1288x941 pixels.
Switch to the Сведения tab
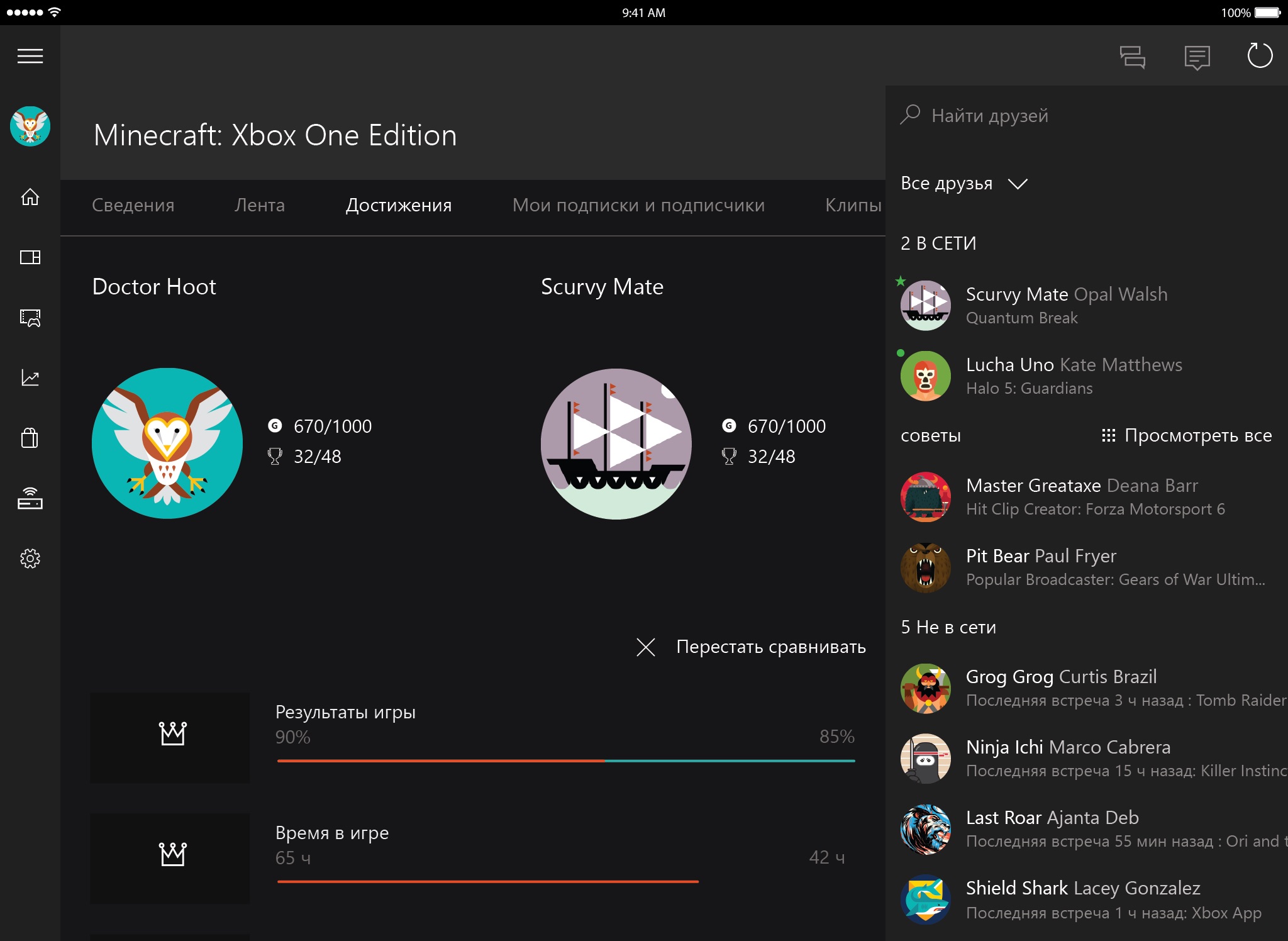coord(133,205)
